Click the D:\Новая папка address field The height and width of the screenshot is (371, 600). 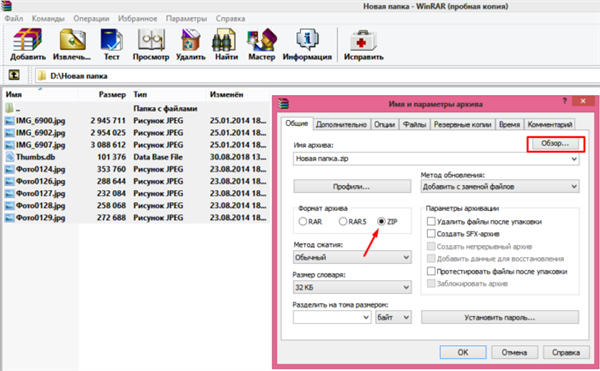point(318,75)
